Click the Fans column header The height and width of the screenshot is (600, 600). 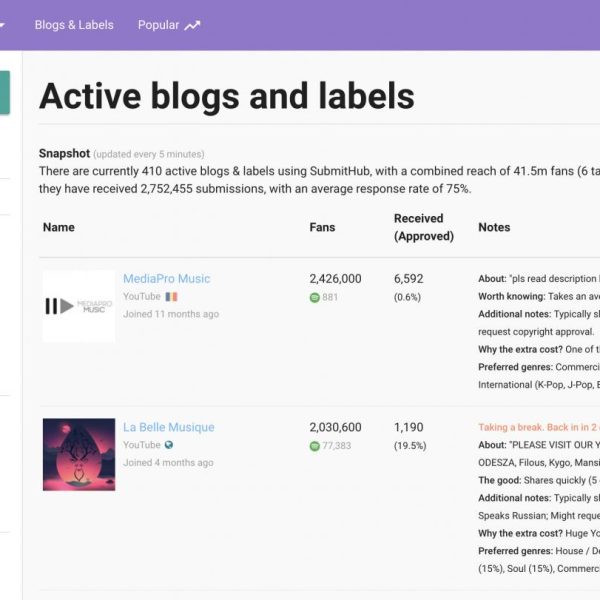click(322, 227)
